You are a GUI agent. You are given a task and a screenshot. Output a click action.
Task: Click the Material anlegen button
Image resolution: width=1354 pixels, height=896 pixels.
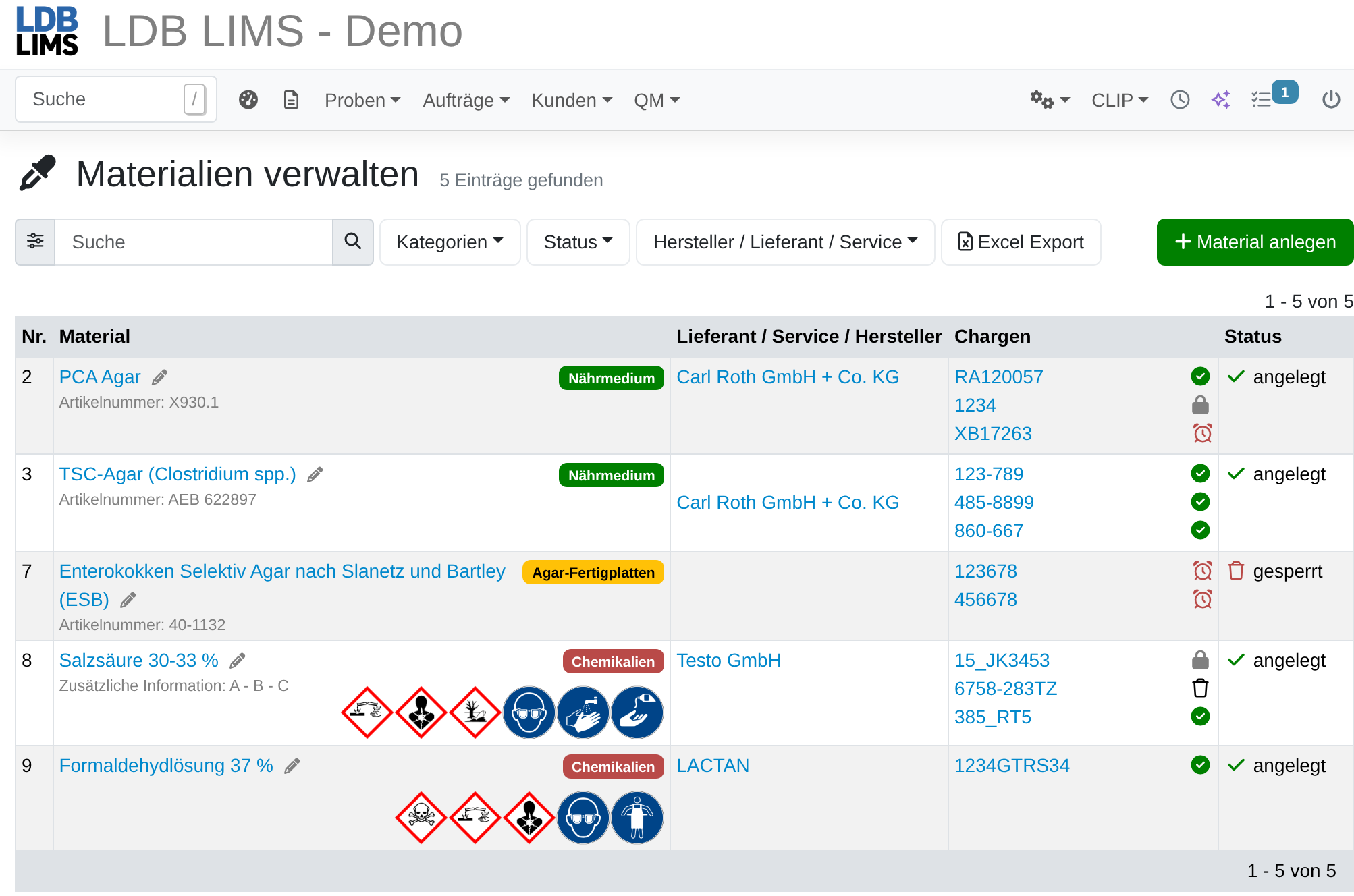point(1255,242)
